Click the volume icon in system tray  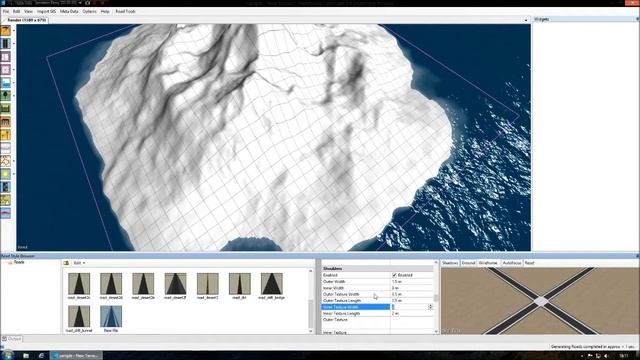607,356
